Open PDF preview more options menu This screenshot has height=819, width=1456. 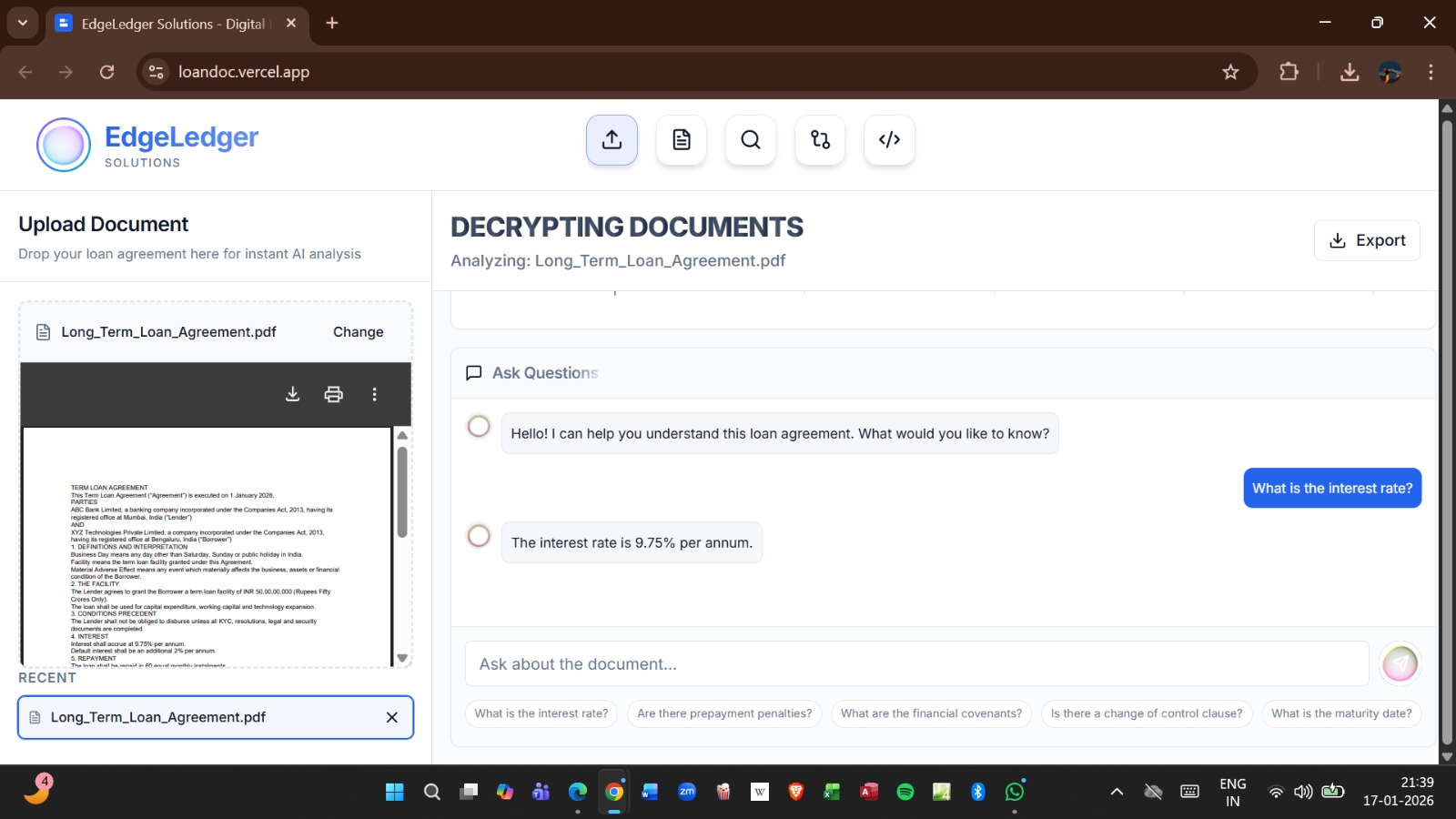(374, 394)
